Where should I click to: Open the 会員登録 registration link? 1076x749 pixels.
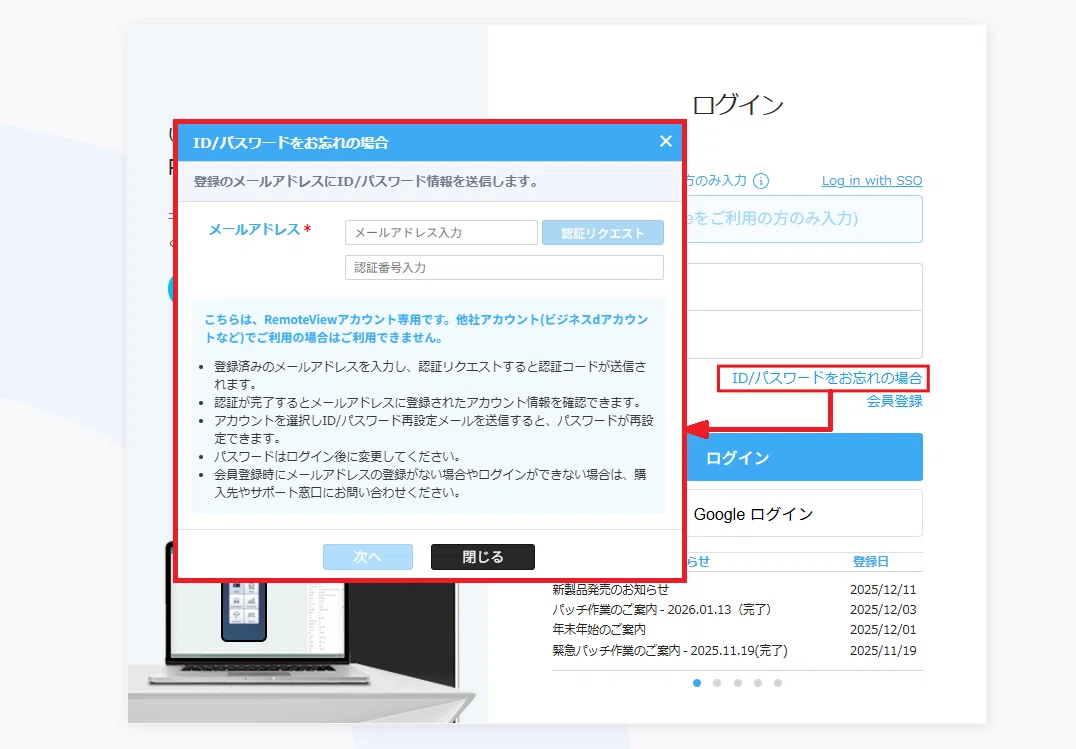(893, 401)
